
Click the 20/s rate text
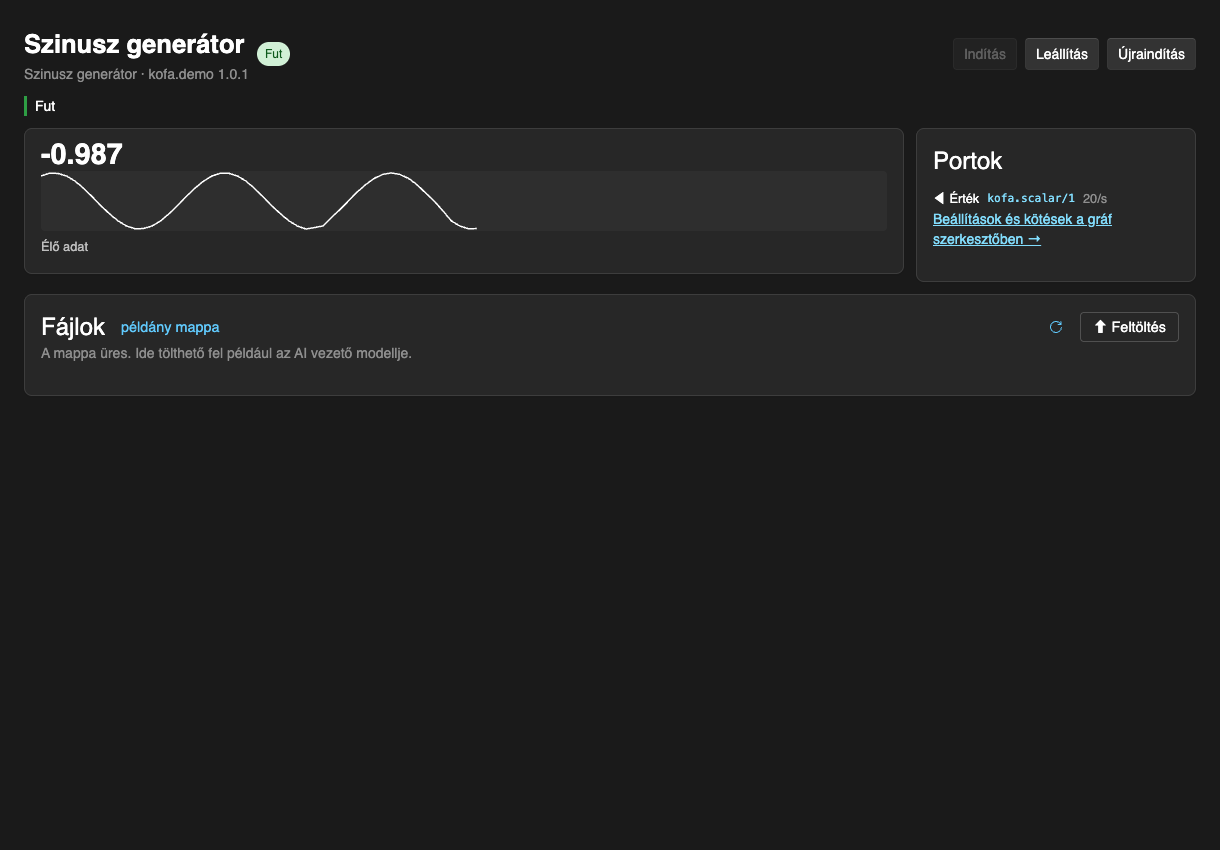click(x=1095, y=198)
